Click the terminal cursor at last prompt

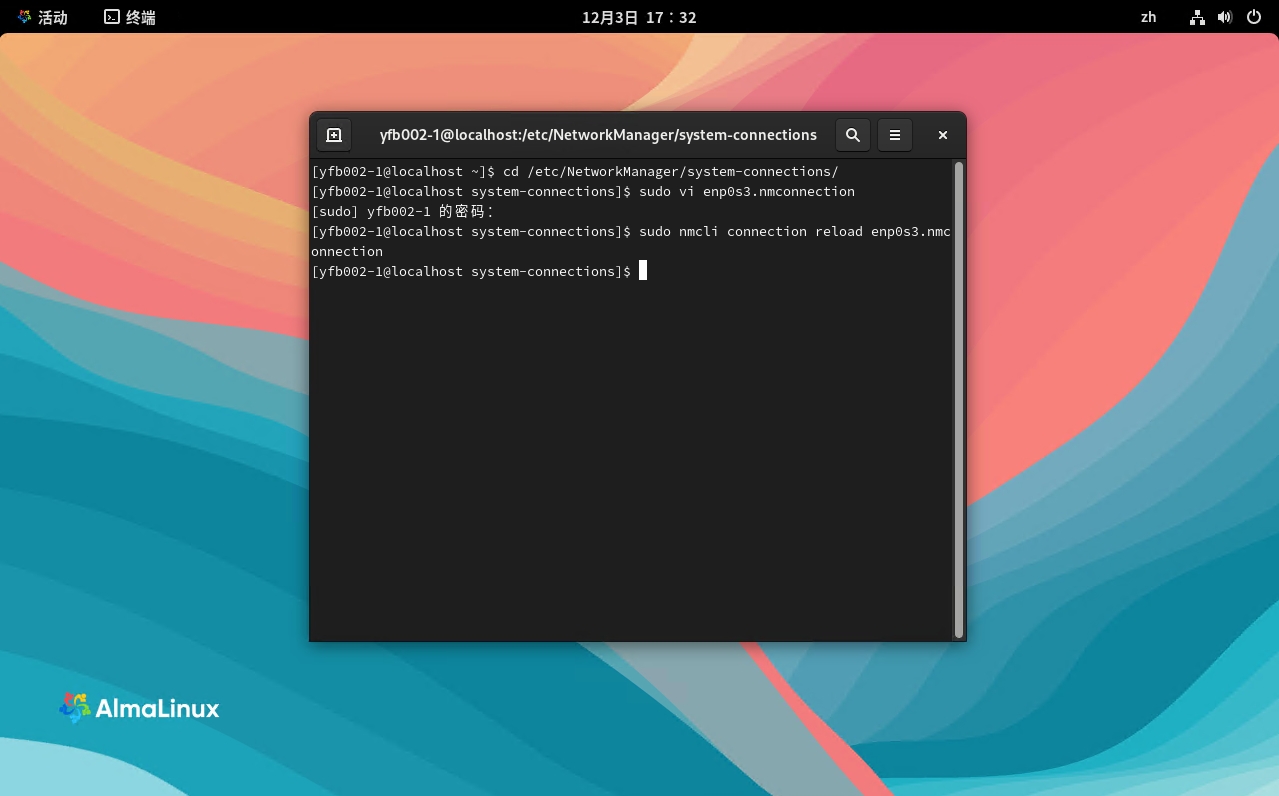tap(643, 271)
